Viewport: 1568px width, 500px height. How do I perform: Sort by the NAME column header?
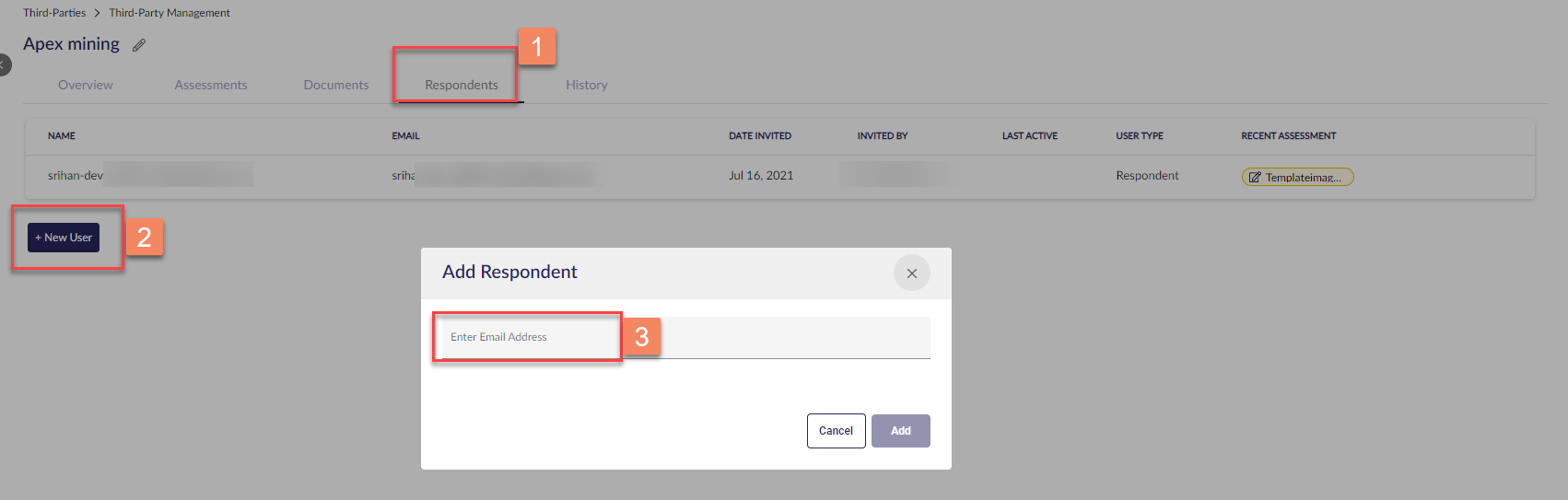pyautogui.click(x=62, y=136)
